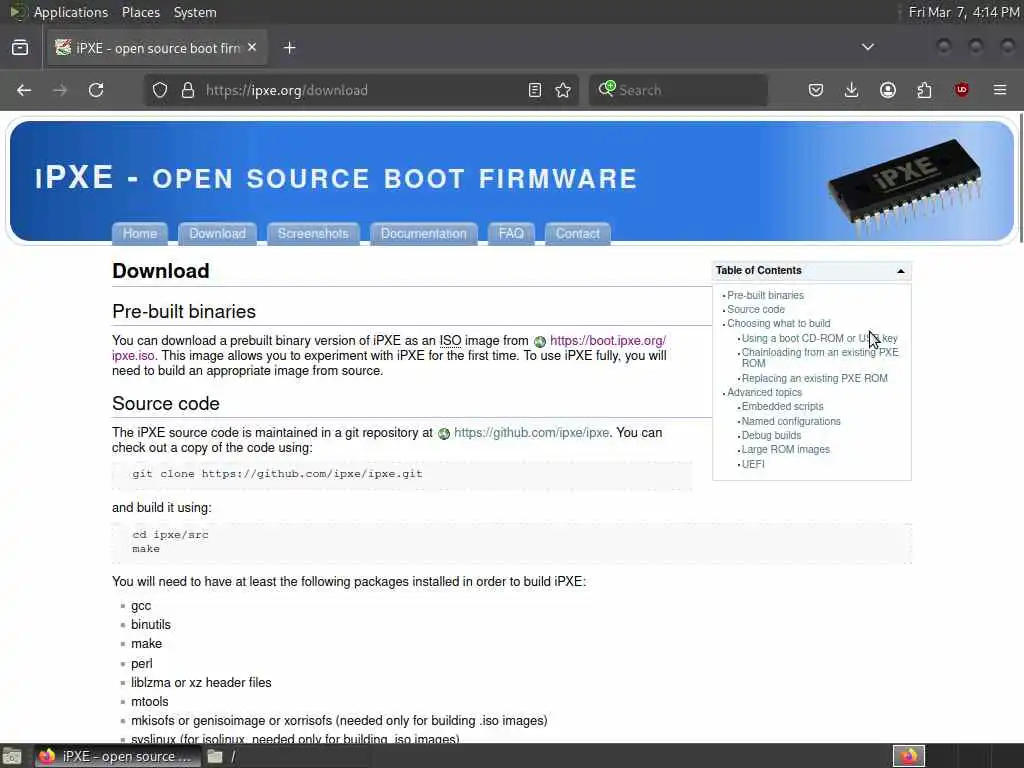Image resolution: width=1024 pixels, height=768 pixels.
Task: Open the Home navigation tab
Action: [x=140, y=234]
